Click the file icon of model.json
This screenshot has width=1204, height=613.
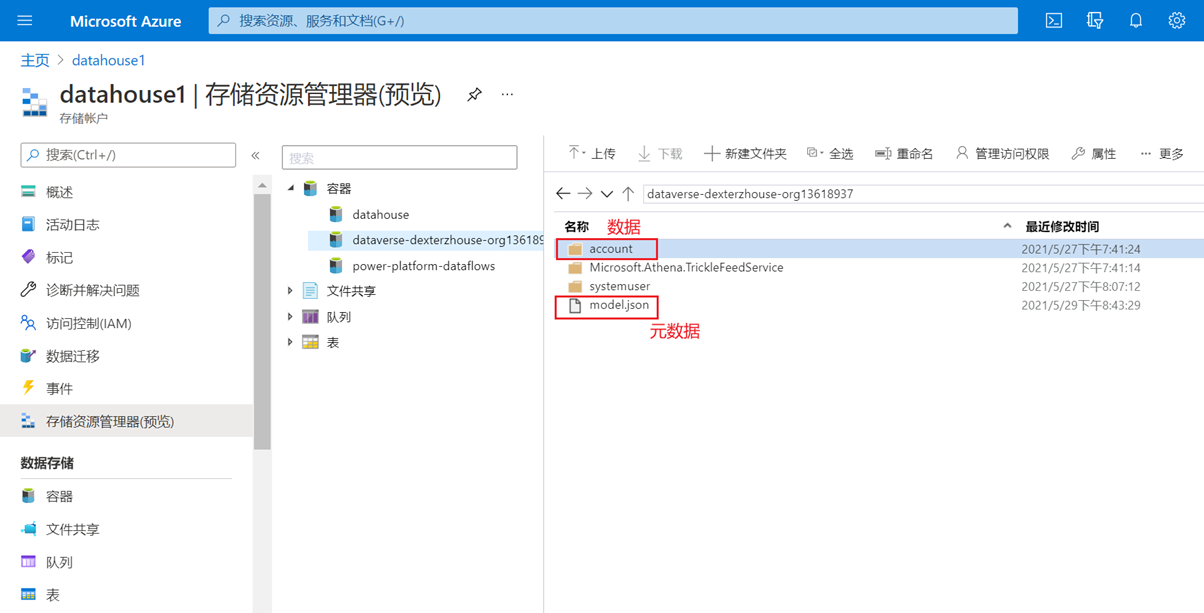coord(575,305)
